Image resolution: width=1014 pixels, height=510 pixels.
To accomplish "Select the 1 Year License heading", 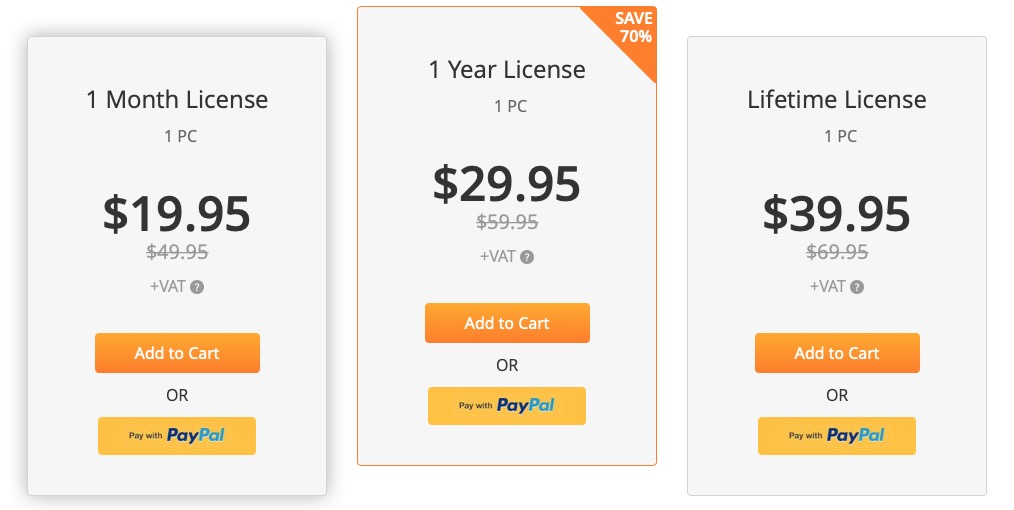I will (x=507, y=70).
